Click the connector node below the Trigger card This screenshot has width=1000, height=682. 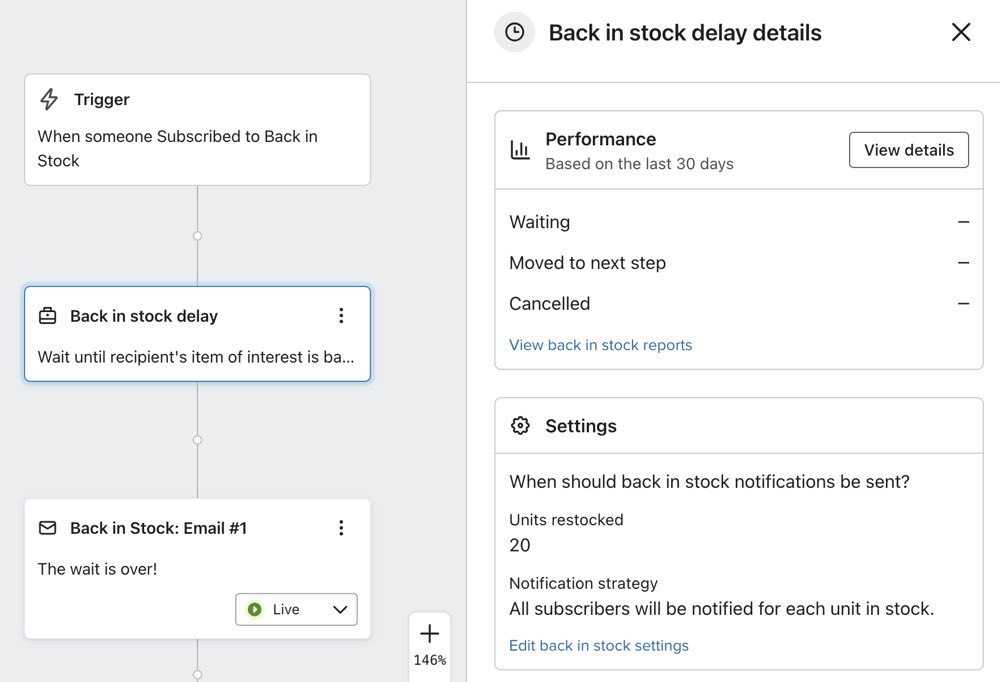click(x=197, y=236)
